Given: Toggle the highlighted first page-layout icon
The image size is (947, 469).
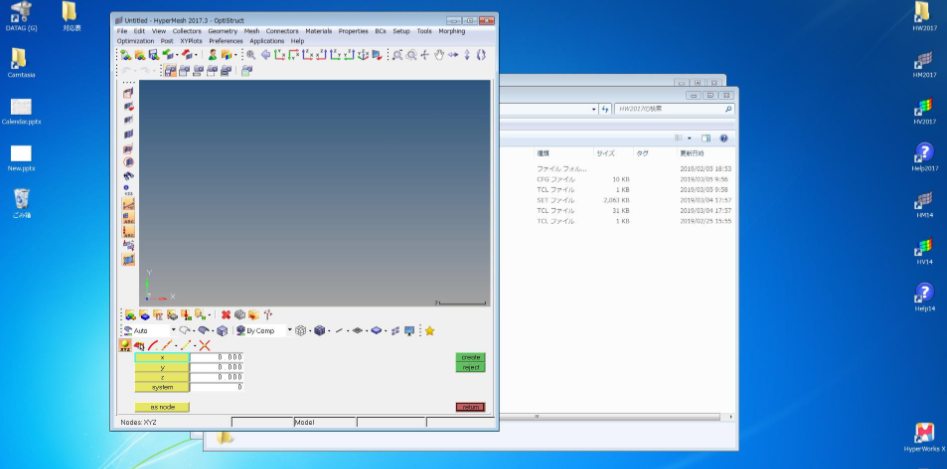Looking at the screenshot, I should pos(170,71).
